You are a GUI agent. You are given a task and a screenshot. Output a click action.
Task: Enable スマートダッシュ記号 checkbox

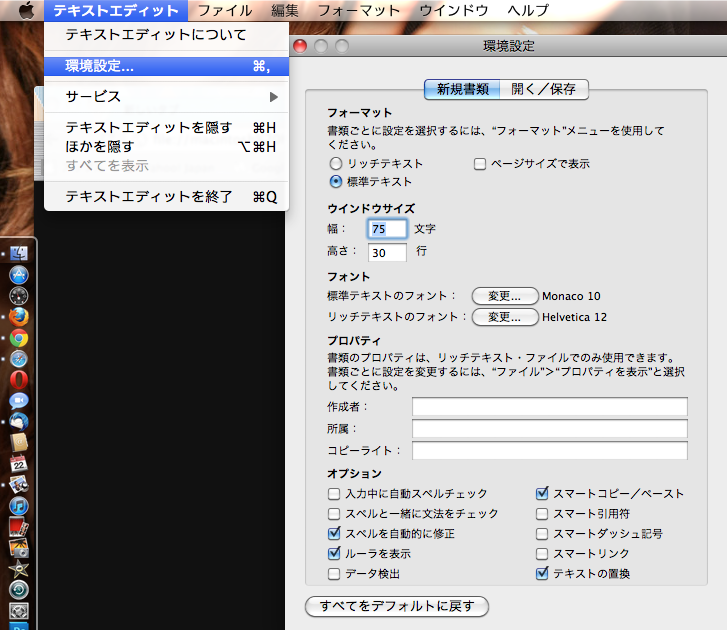[542, 534]
